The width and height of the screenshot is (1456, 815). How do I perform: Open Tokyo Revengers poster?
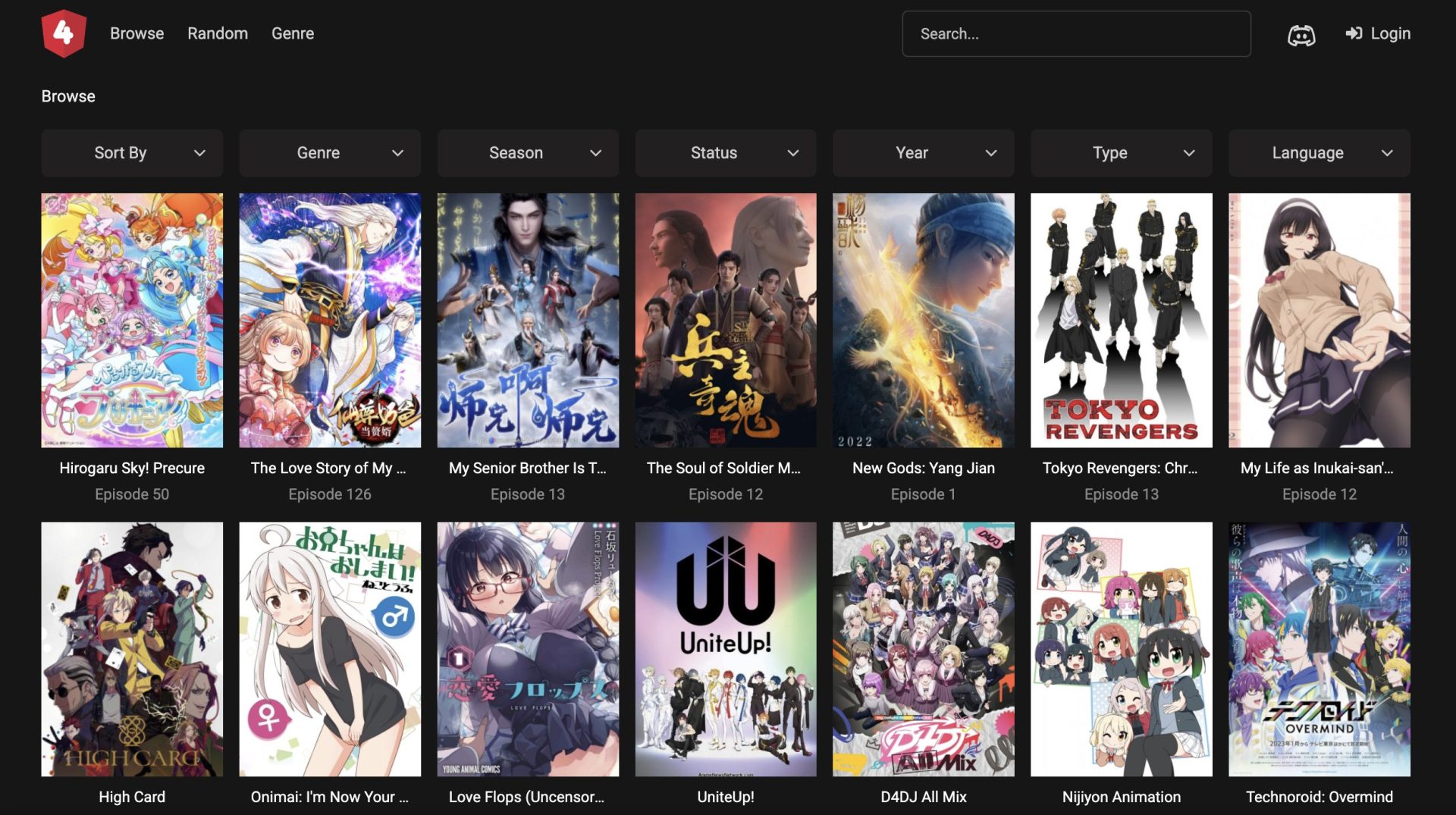pos(1122,320)
